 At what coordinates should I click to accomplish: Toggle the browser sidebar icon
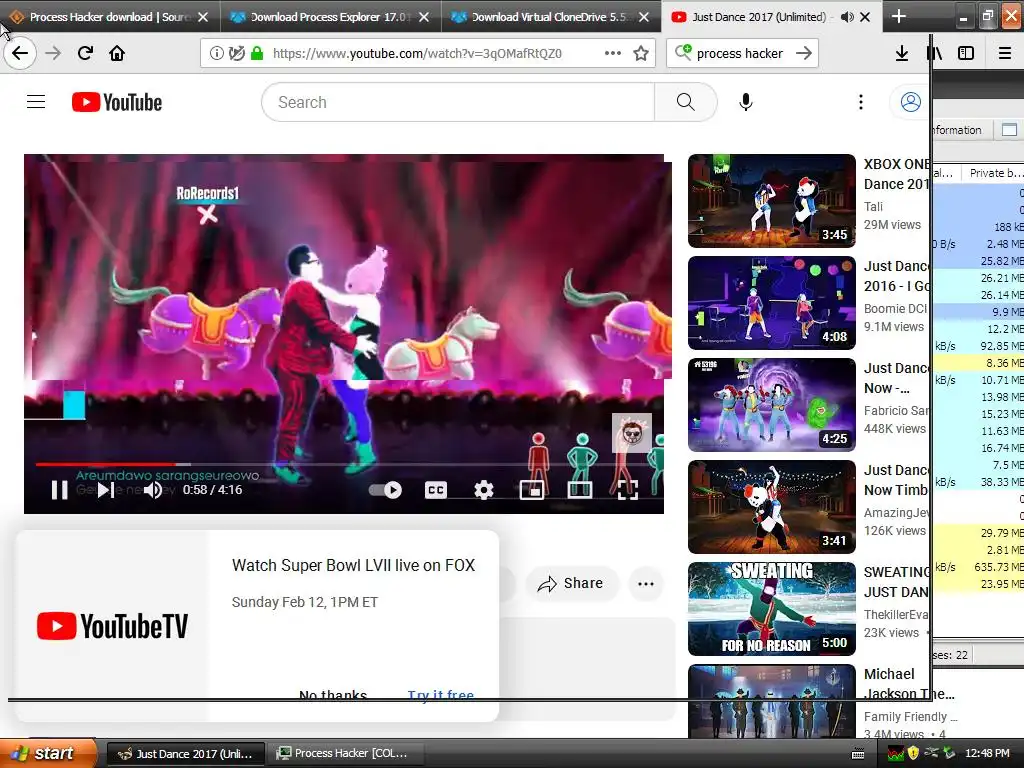[966, 53]
